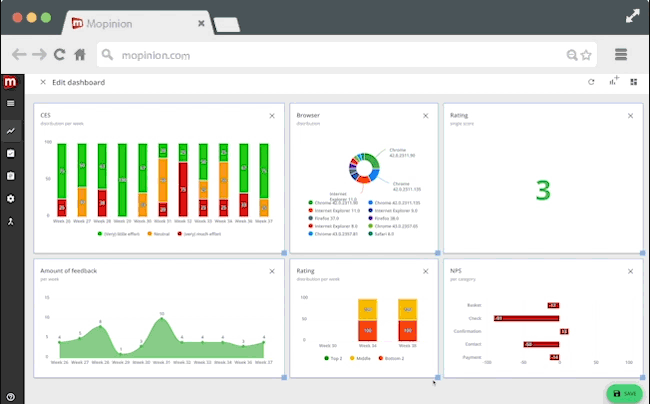Click the help question mark icon
This screenshot has height=404, width=650.
click(x=10, y=397)
